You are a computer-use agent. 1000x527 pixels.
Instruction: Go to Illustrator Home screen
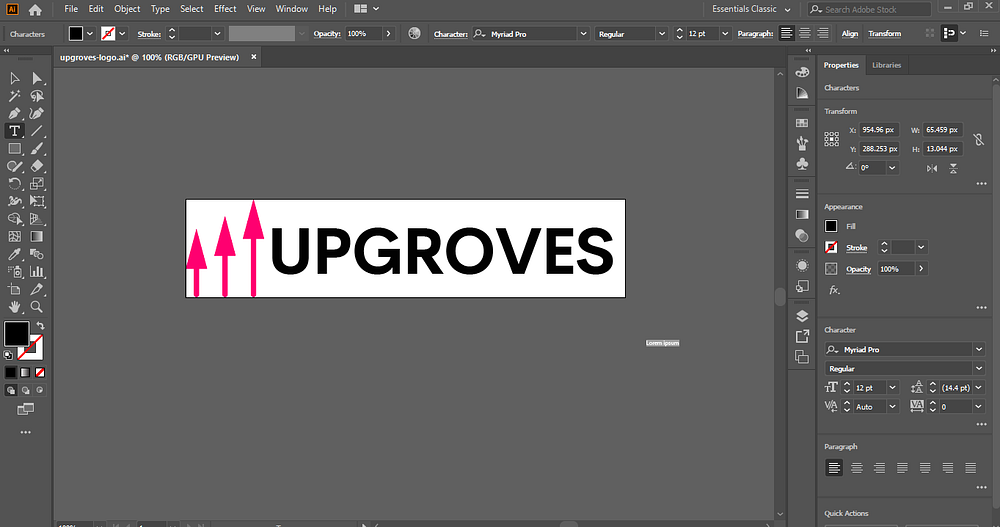35,10
